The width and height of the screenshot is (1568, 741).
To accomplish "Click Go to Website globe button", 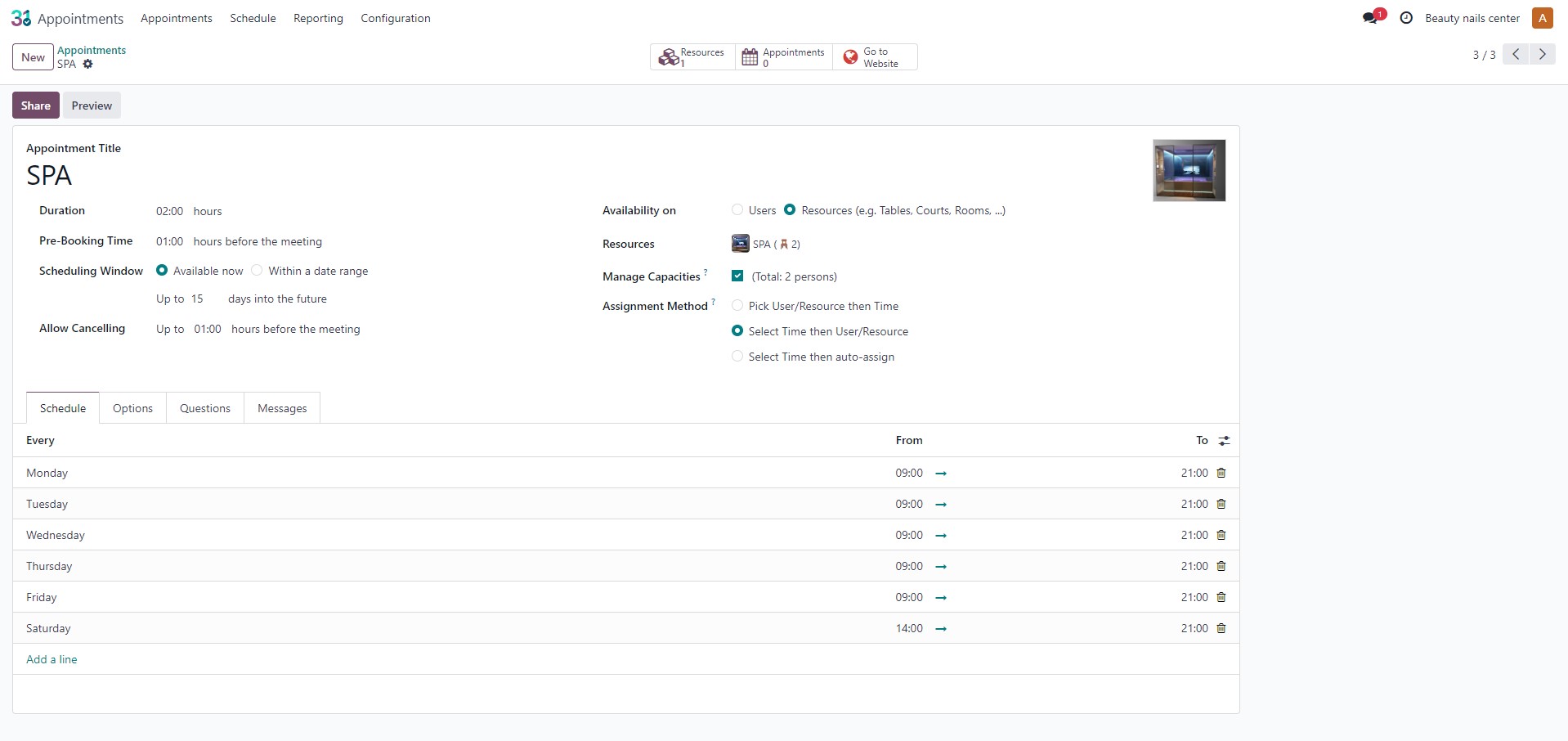I will [x=874, y=56].
